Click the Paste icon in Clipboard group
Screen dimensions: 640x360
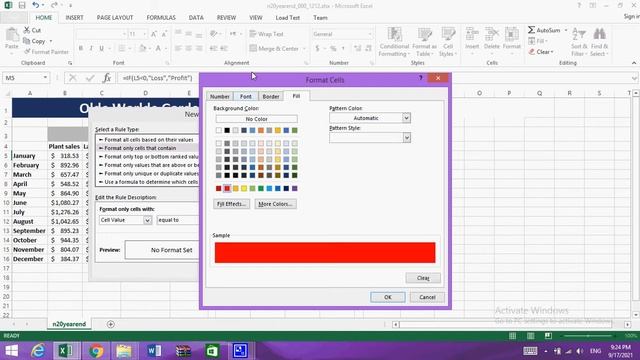pyautogui.click(x=12, y=35)
